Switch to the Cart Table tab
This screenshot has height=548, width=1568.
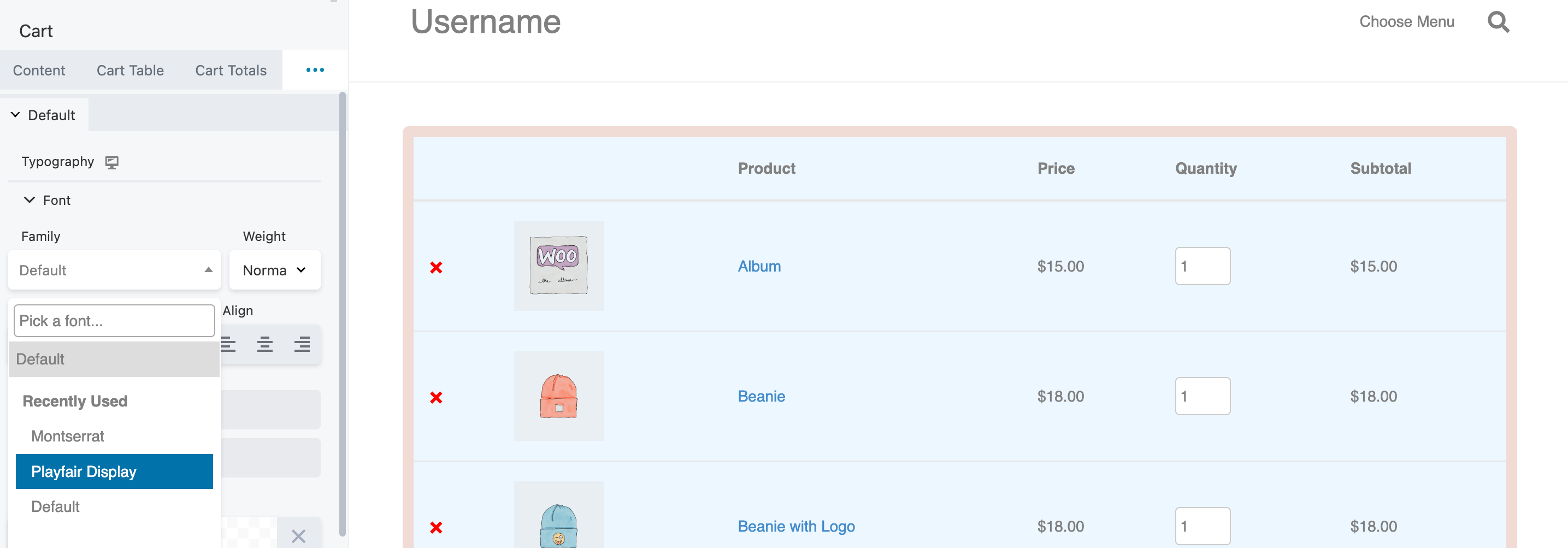click(130, 70)
